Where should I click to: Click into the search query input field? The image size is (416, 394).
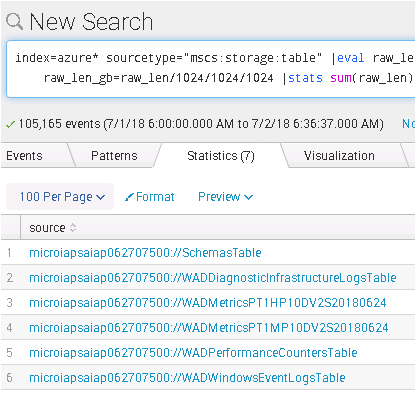click(x=211, y=69)
